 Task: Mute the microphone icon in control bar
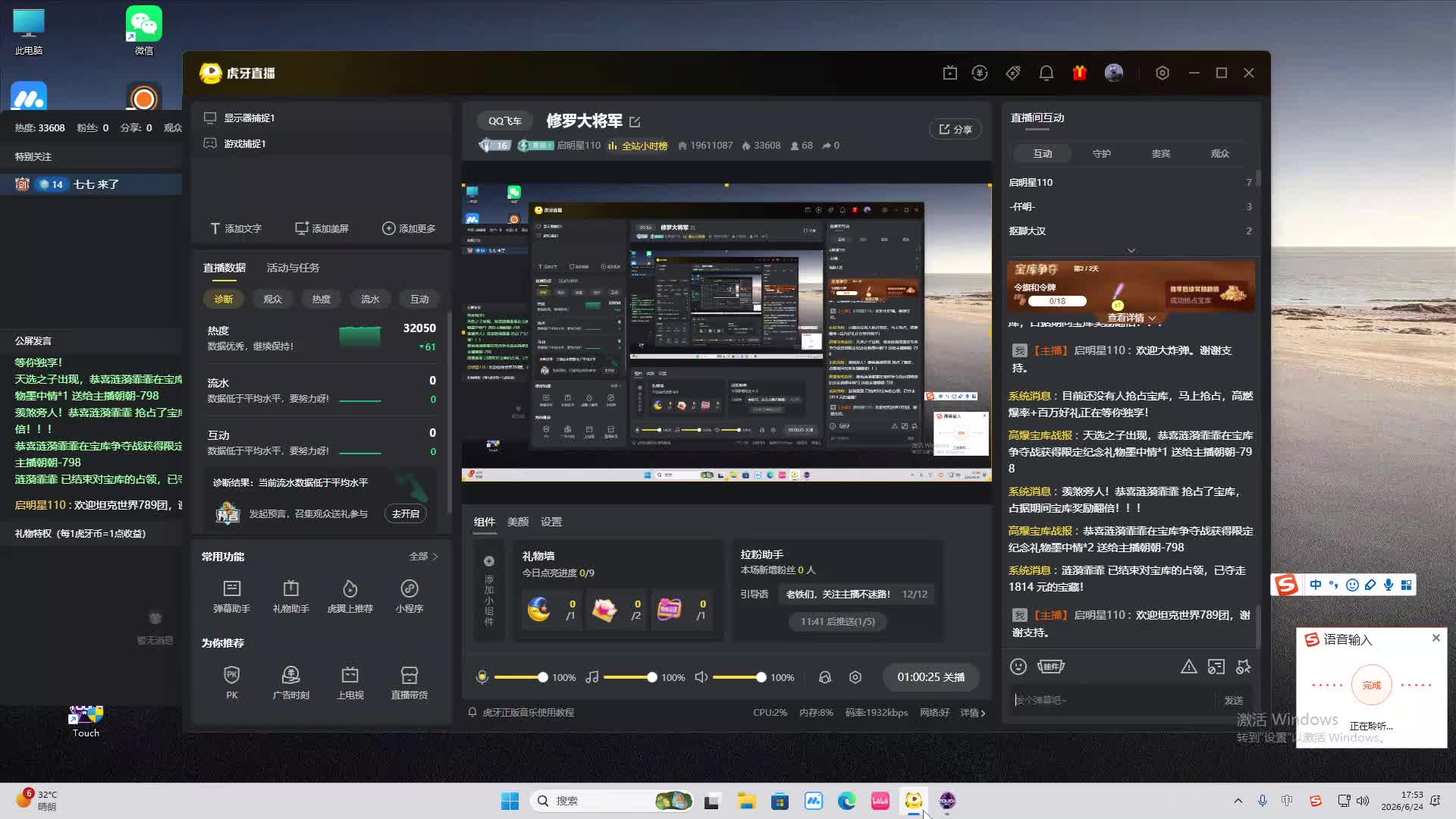click(482, 677)
